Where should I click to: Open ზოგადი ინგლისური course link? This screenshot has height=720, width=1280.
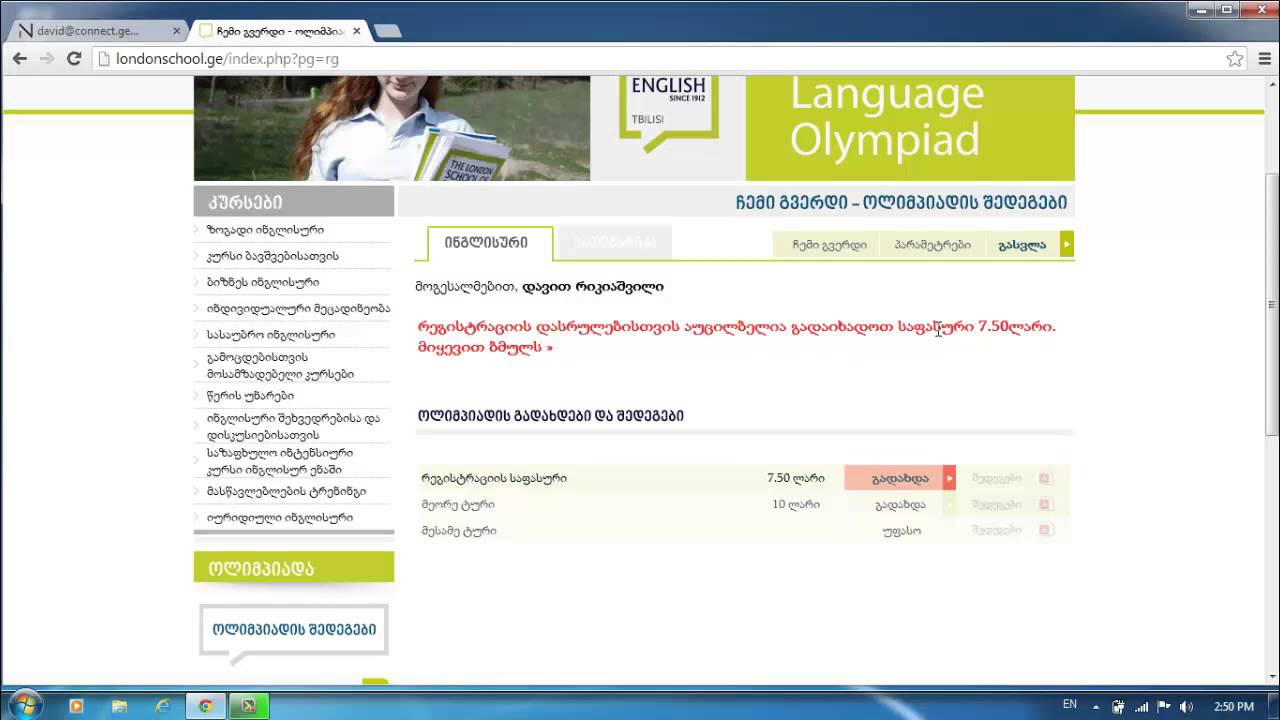[x=265, y=230]
